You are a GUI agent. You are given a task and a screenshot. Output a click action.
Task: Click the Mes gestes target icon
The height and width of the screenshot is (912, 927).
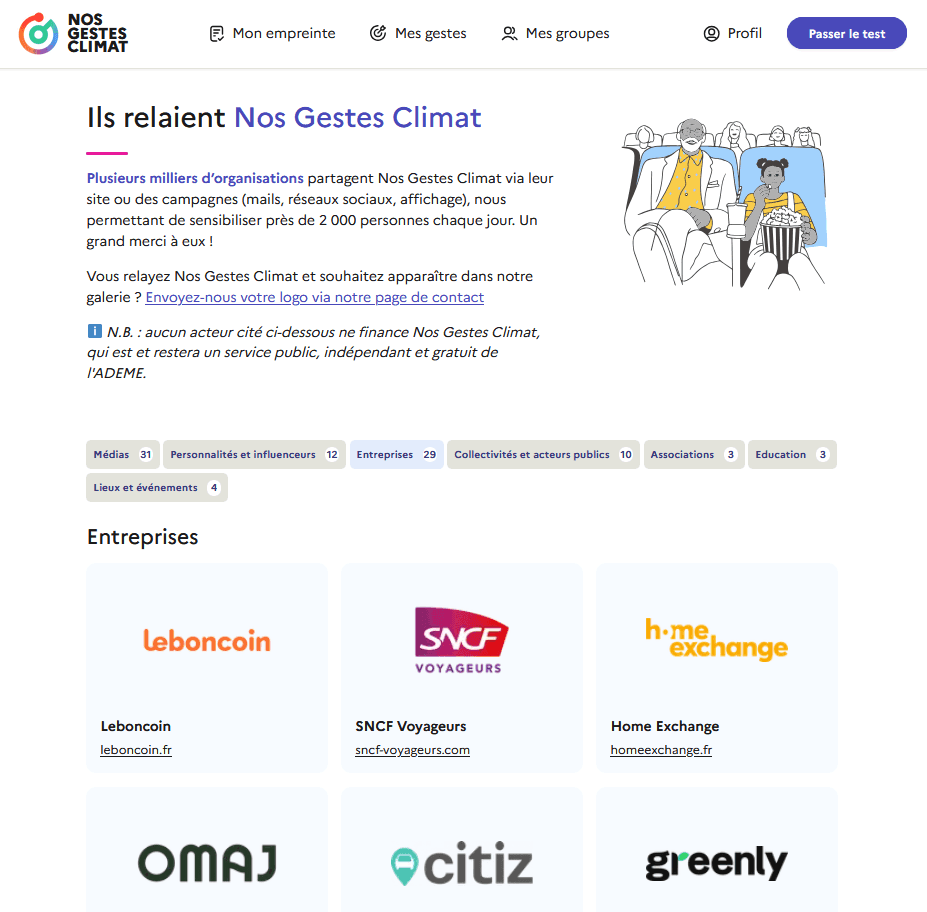click(378, 33)
